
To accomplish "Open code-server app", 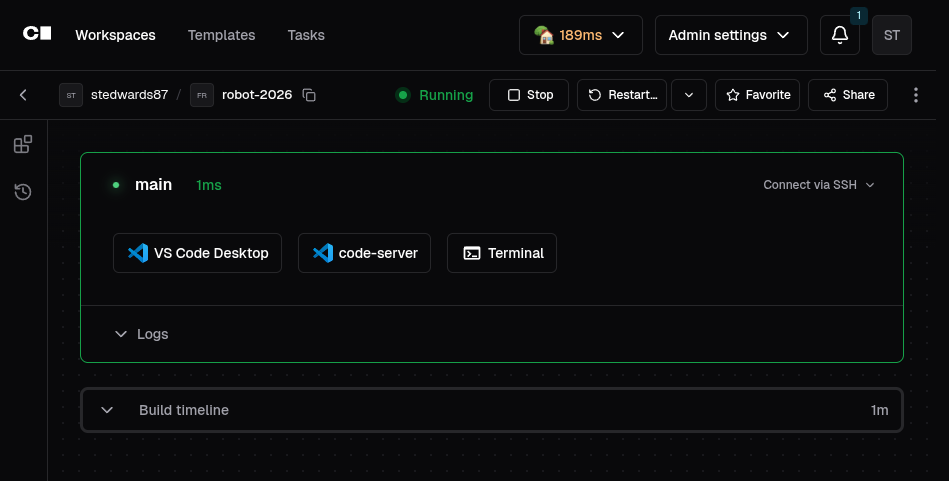I will (x=364, y=253).
